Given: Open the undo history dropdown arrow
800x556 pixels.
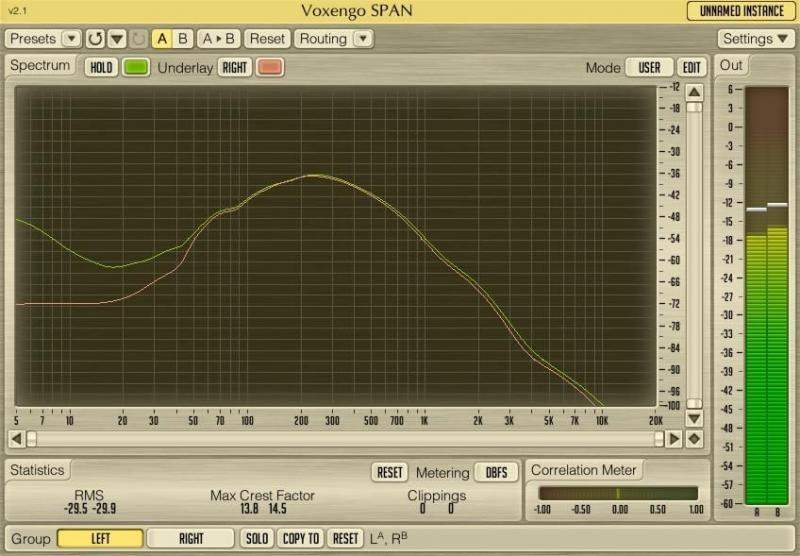Looking at the screenshot, I should click(116, 39).
